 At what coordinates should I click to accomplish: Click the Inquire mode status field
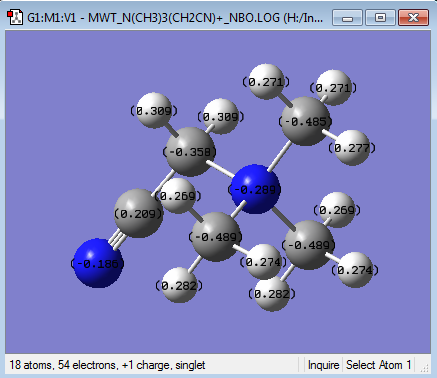(x=323, y=365)
